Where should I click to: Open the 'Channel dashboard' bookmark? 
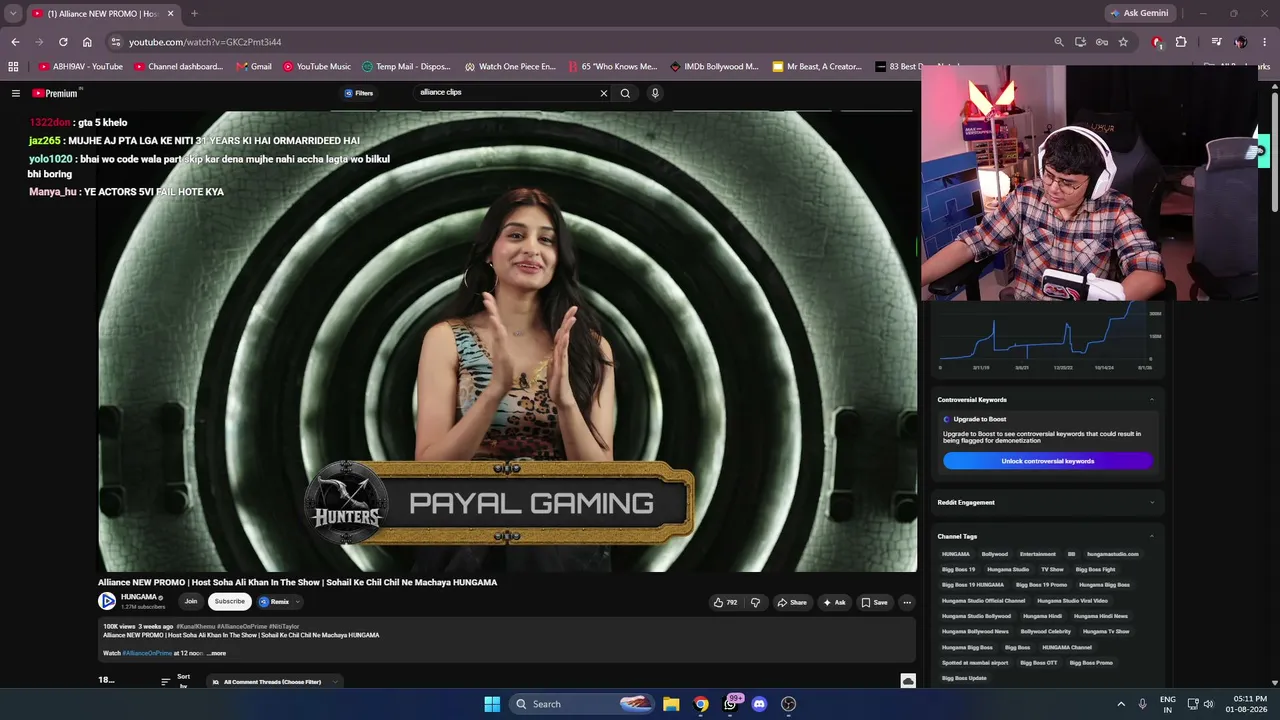[x=179, y=67]
